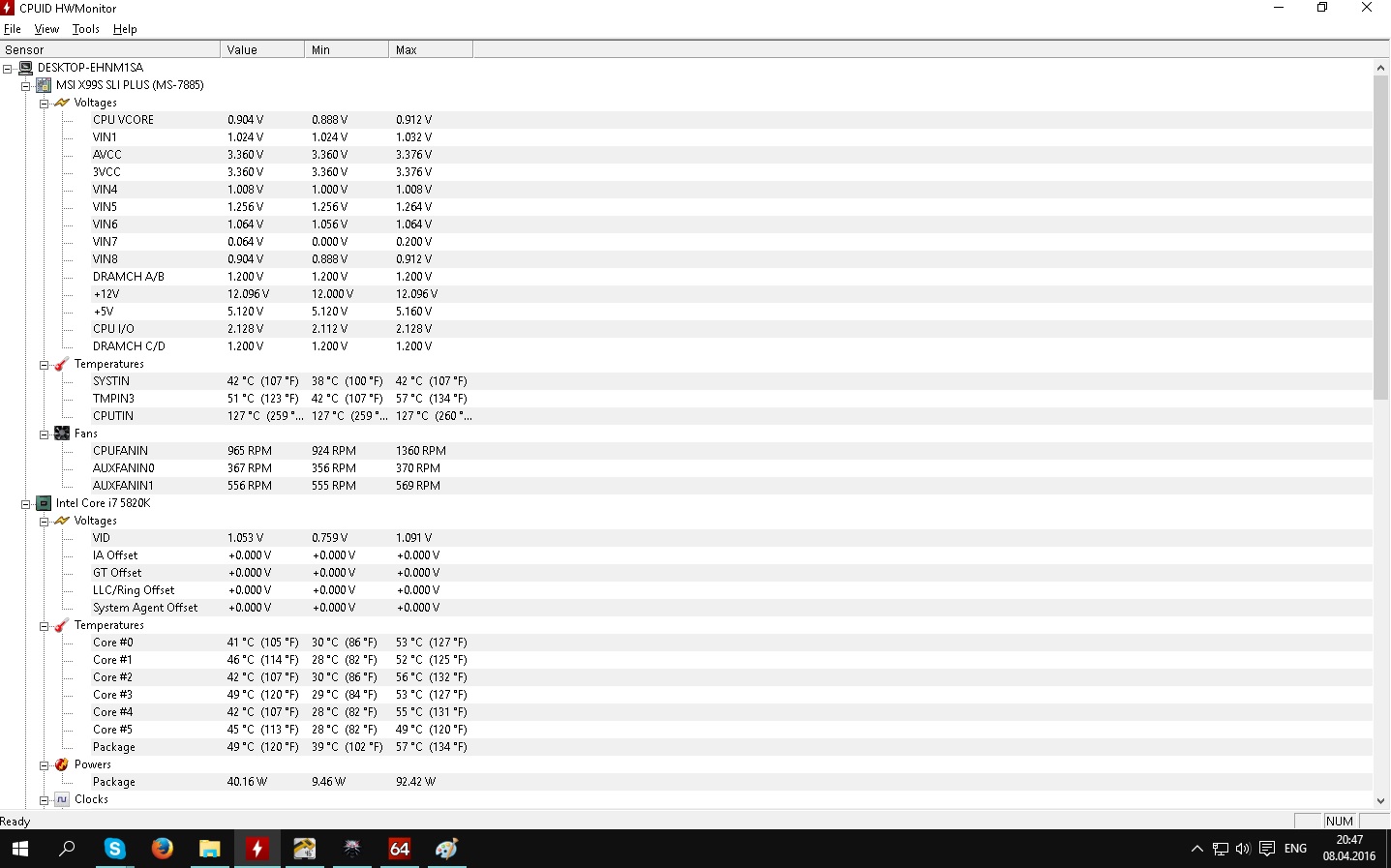This screenshot has width=1391, height=868.
Task: Collapse the Clocks section
Action: [44, 800]
